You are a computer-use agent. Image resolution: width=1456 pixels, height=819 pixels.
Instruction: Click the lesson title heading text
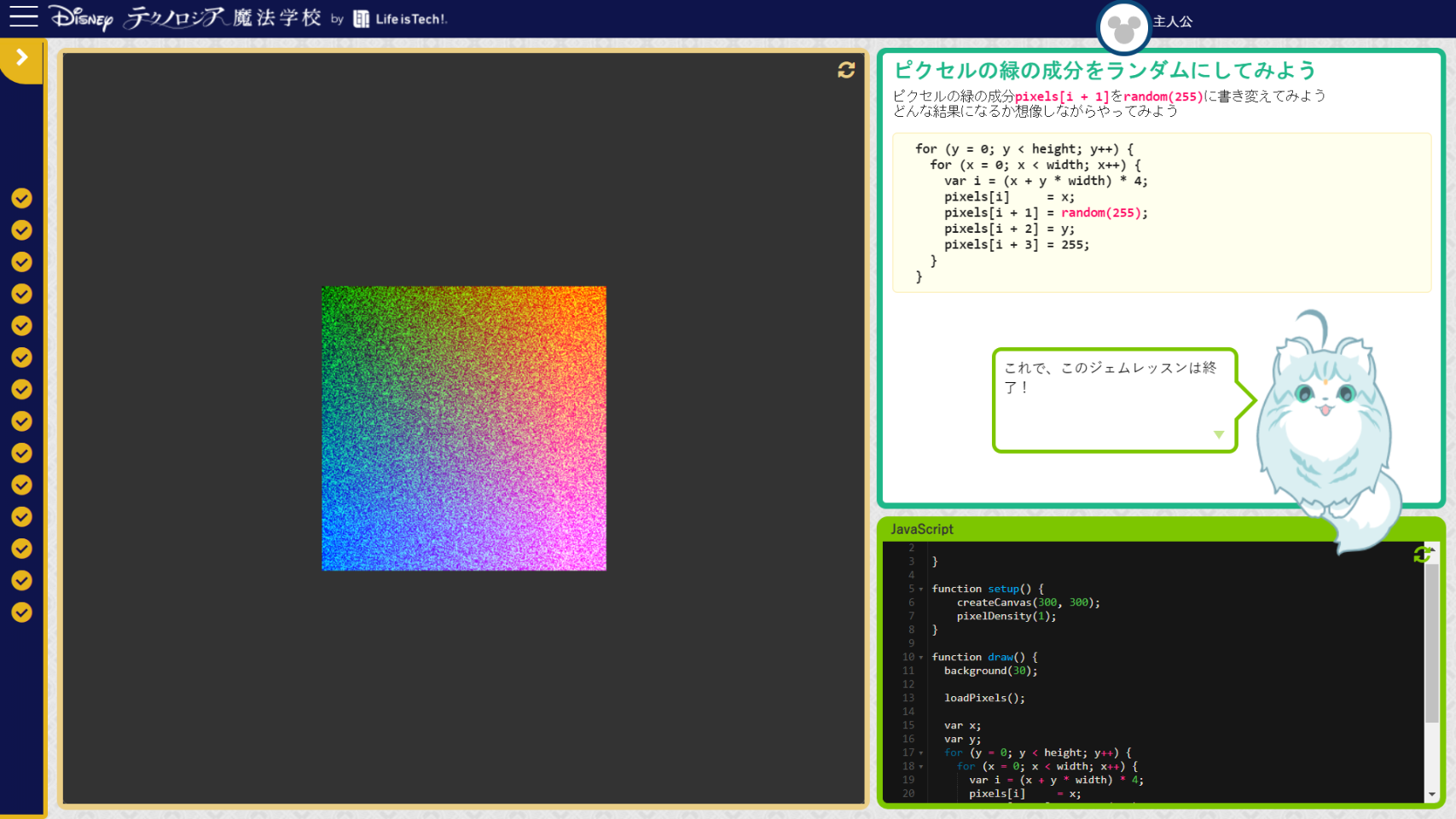[x=1105, y=70]
